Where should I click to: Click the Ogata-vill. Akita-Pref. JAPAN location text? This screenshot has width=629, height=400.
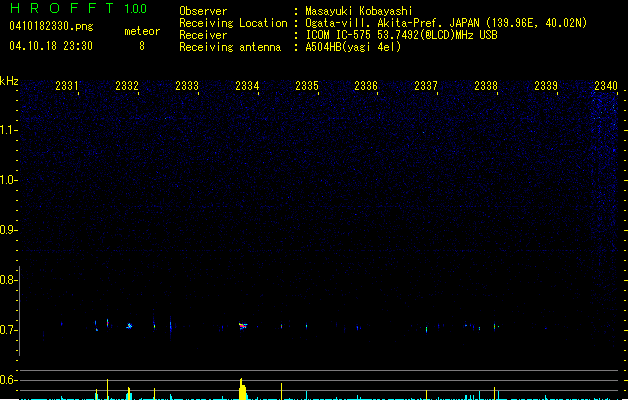(446, 23)
